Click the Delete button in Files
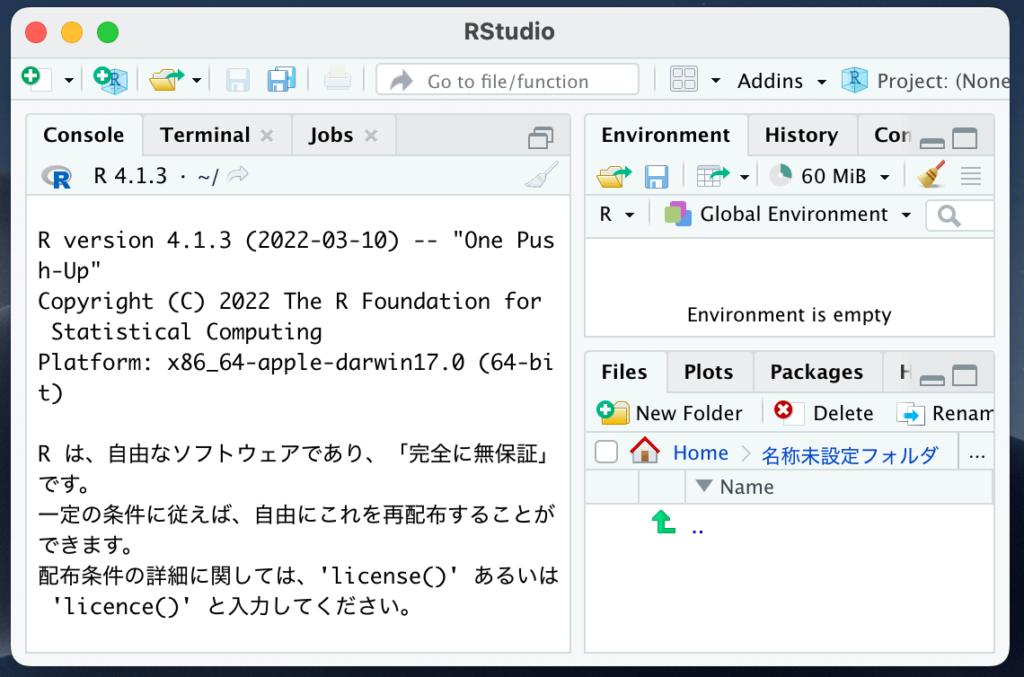Screen dimensions: 1024x677 tap(824, 413)
